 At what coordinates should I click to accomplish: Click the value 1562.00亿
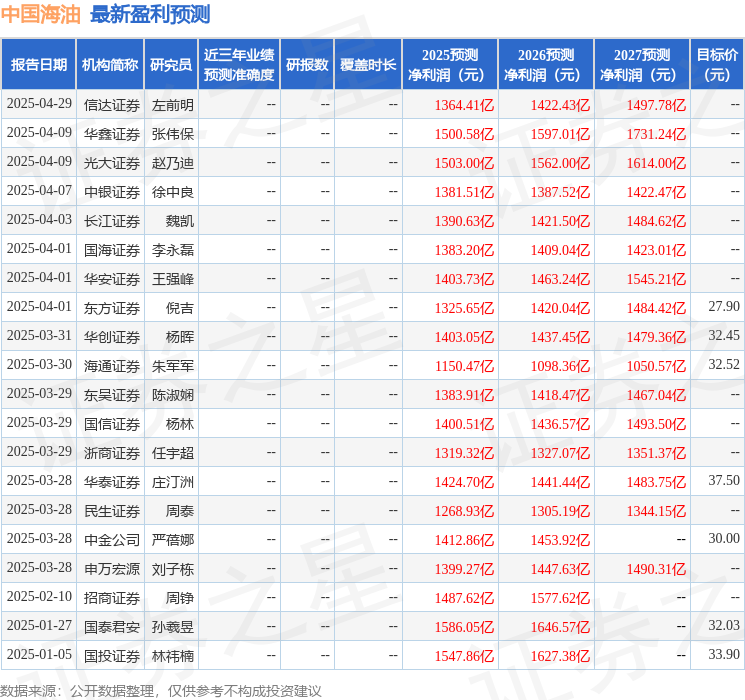(560, 163)
